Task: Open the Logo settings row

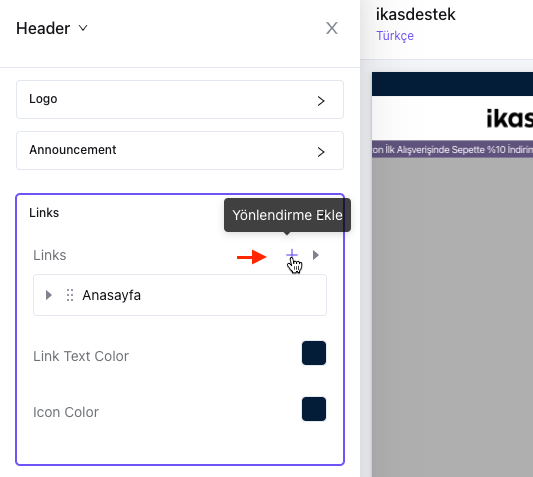Action: (180, 100)
